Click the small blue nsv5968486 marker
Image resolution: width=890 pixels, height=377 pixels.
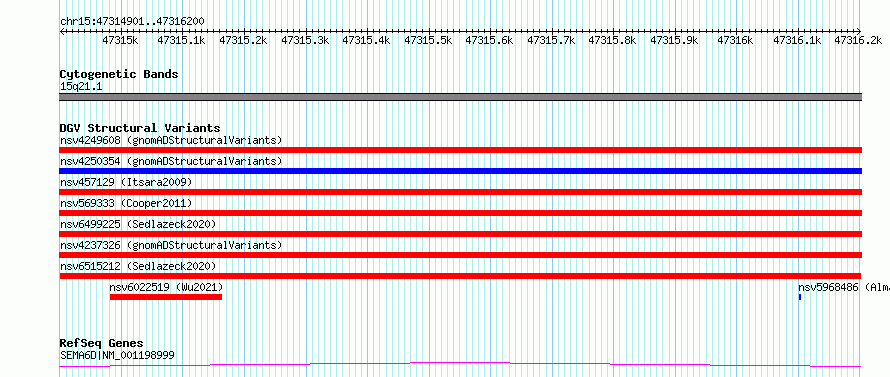coord(800,297)
